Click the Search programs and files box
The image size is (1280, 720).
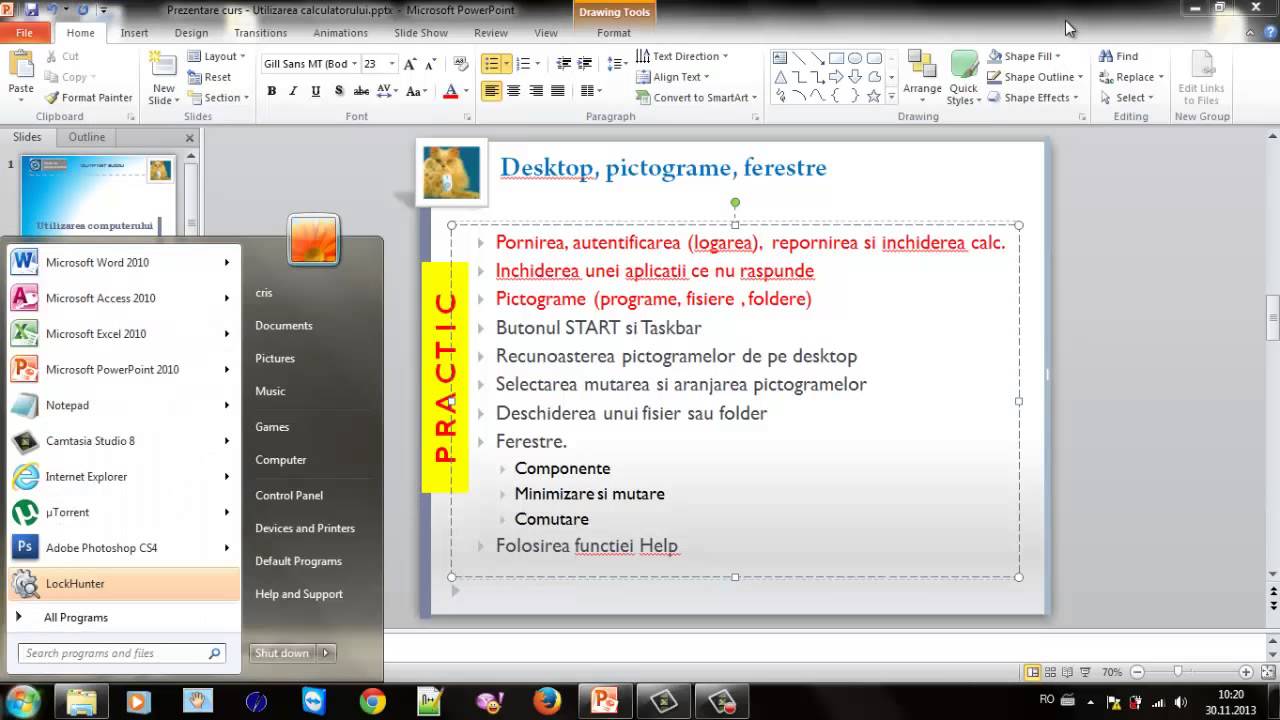(x=122, y=653)
